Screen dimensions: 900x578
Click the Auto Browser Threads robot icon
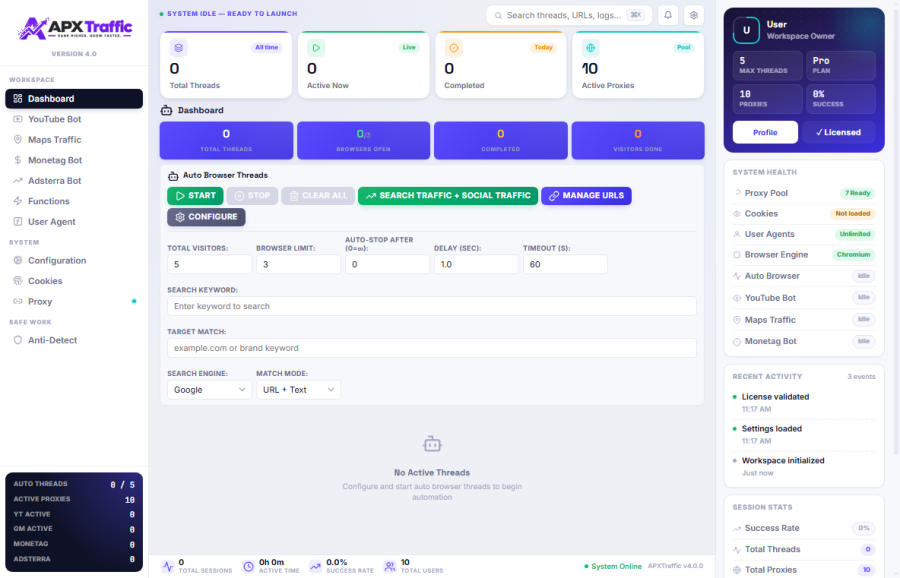click(173, 176)
